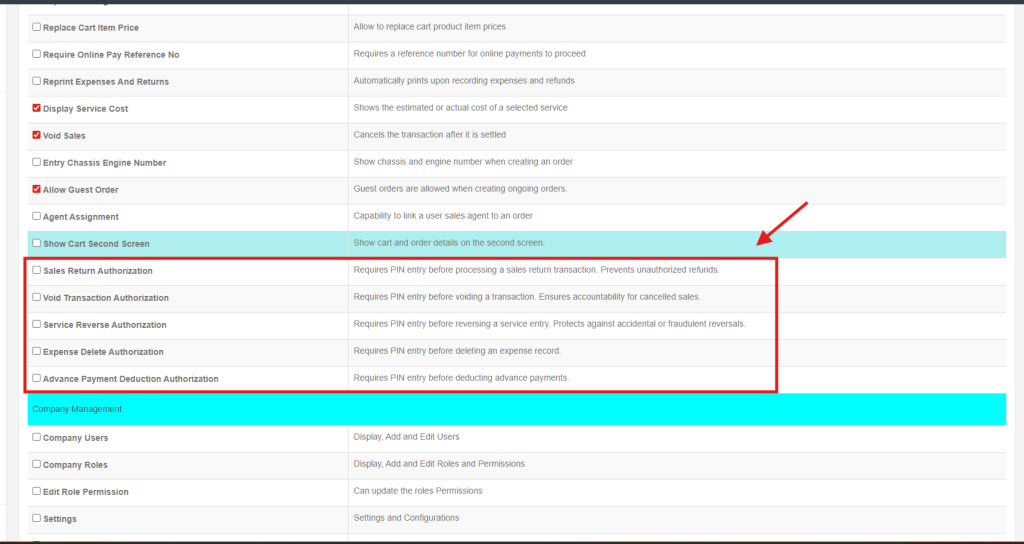Screen dimensions: 1024x544
Task: Click the highlighted Show Cart Second Screen description
Action: coord(448,243)
